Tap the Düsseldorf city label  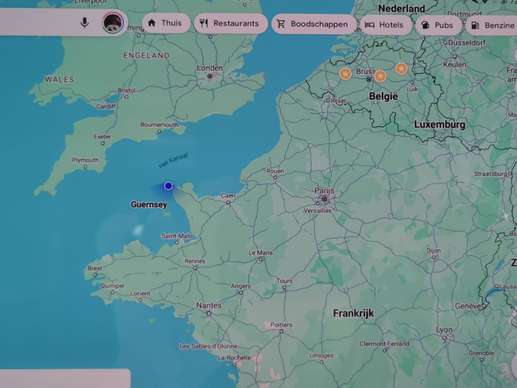click(467, 43)
